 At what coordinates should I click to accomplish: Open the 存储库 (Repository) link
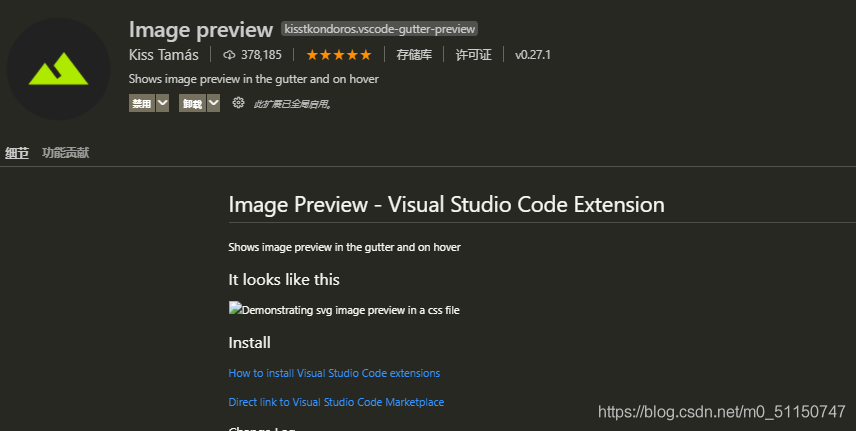tap(414, 55)
